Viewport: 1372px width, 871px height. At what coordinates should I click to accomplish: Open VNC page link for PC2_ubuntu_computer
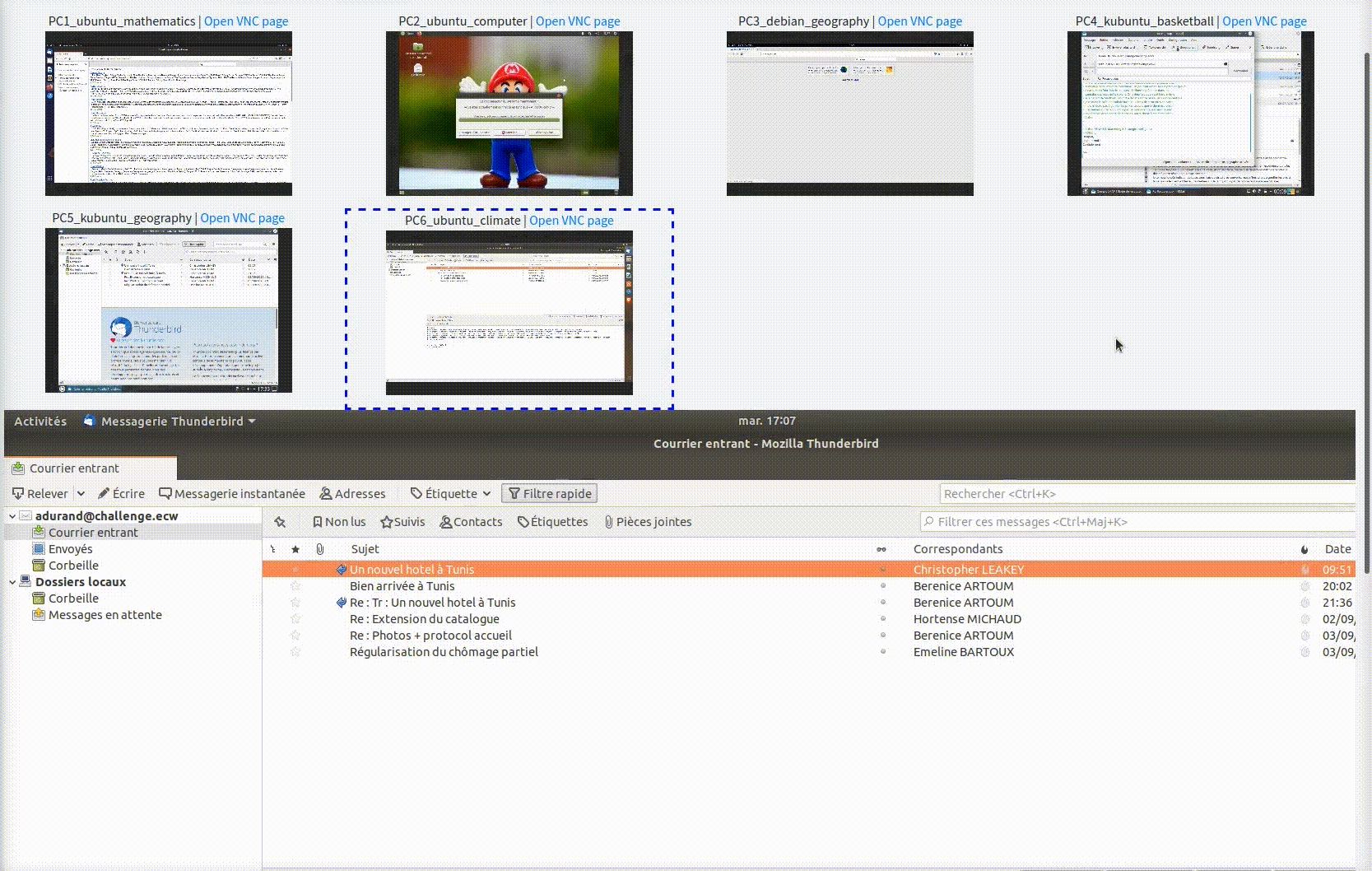click(x=578, y=21)
